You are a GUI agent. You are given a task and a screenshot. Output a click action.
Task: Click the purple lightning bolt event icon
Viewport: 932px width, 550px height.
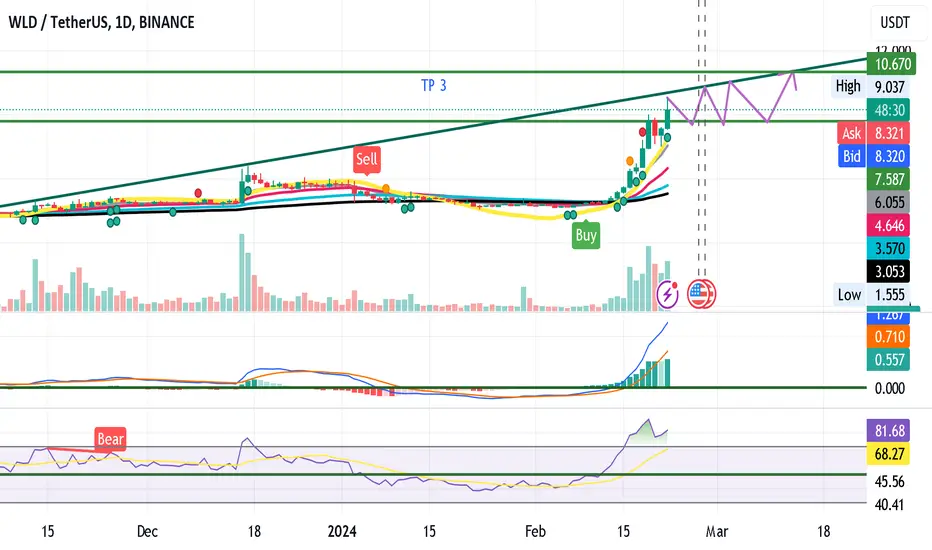(x=667, y=294)
